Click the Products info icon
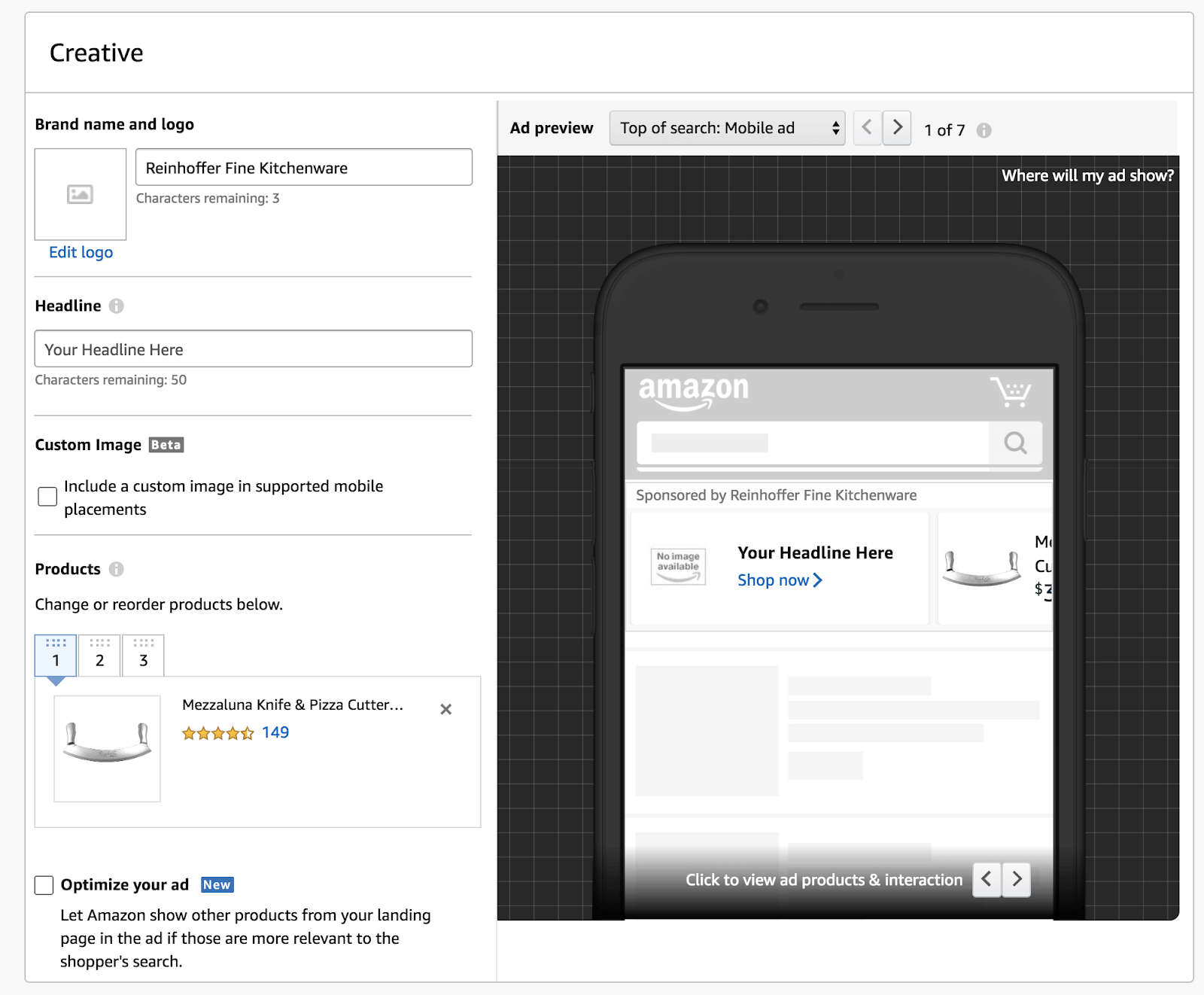Screen dimensions: 1204x995 point(116,569)
